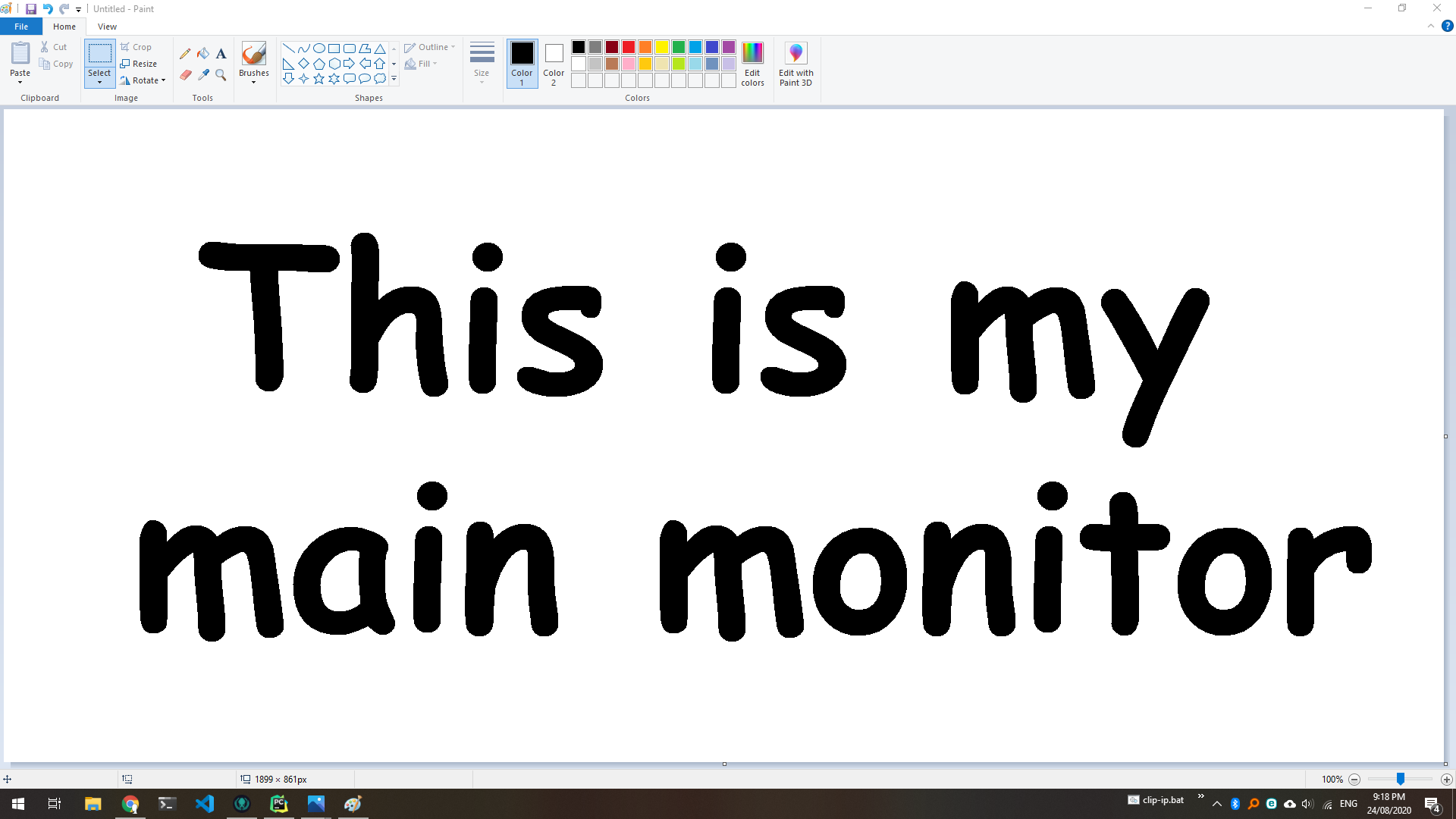Click the Resize button
The width and height of the screenshot is (1456, 819).
pos(140,63)
